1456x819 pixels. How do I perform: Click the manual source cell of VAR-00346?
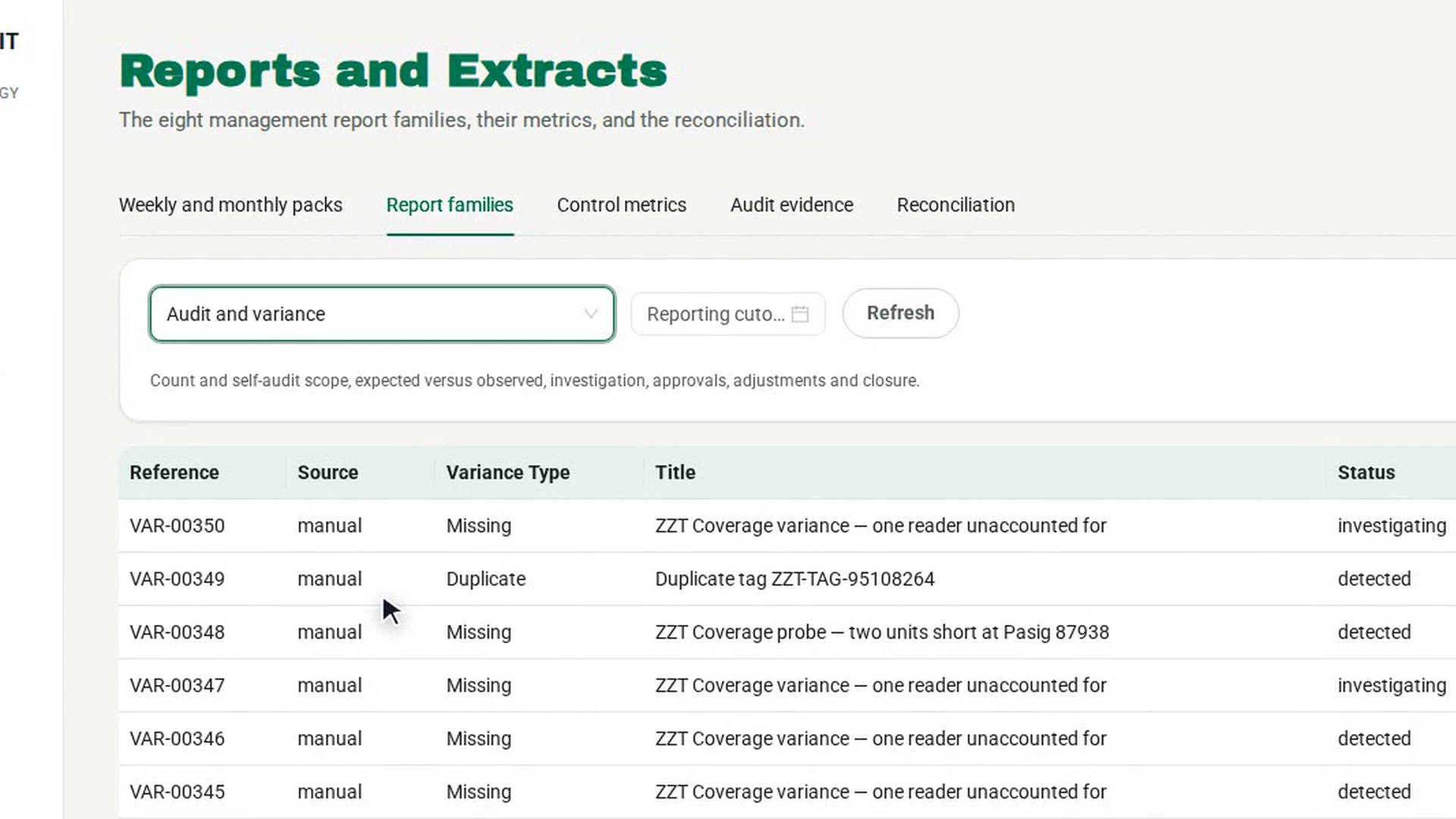click(329, 738)
